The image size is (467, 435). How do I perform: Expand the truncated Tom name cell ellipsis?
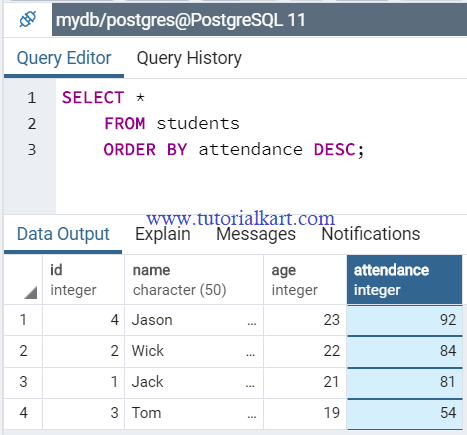[x=252, y=416]
